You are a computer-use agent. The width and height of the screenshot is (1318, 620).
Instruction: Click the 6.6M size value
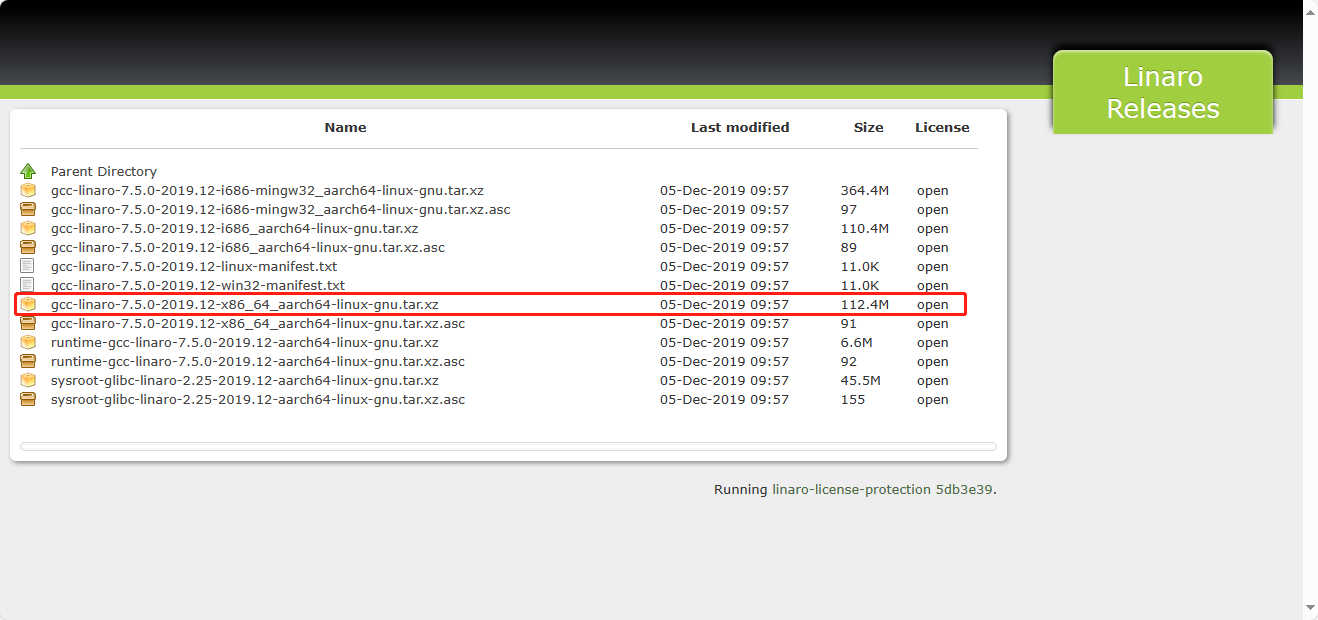click(x=857, y=342)
